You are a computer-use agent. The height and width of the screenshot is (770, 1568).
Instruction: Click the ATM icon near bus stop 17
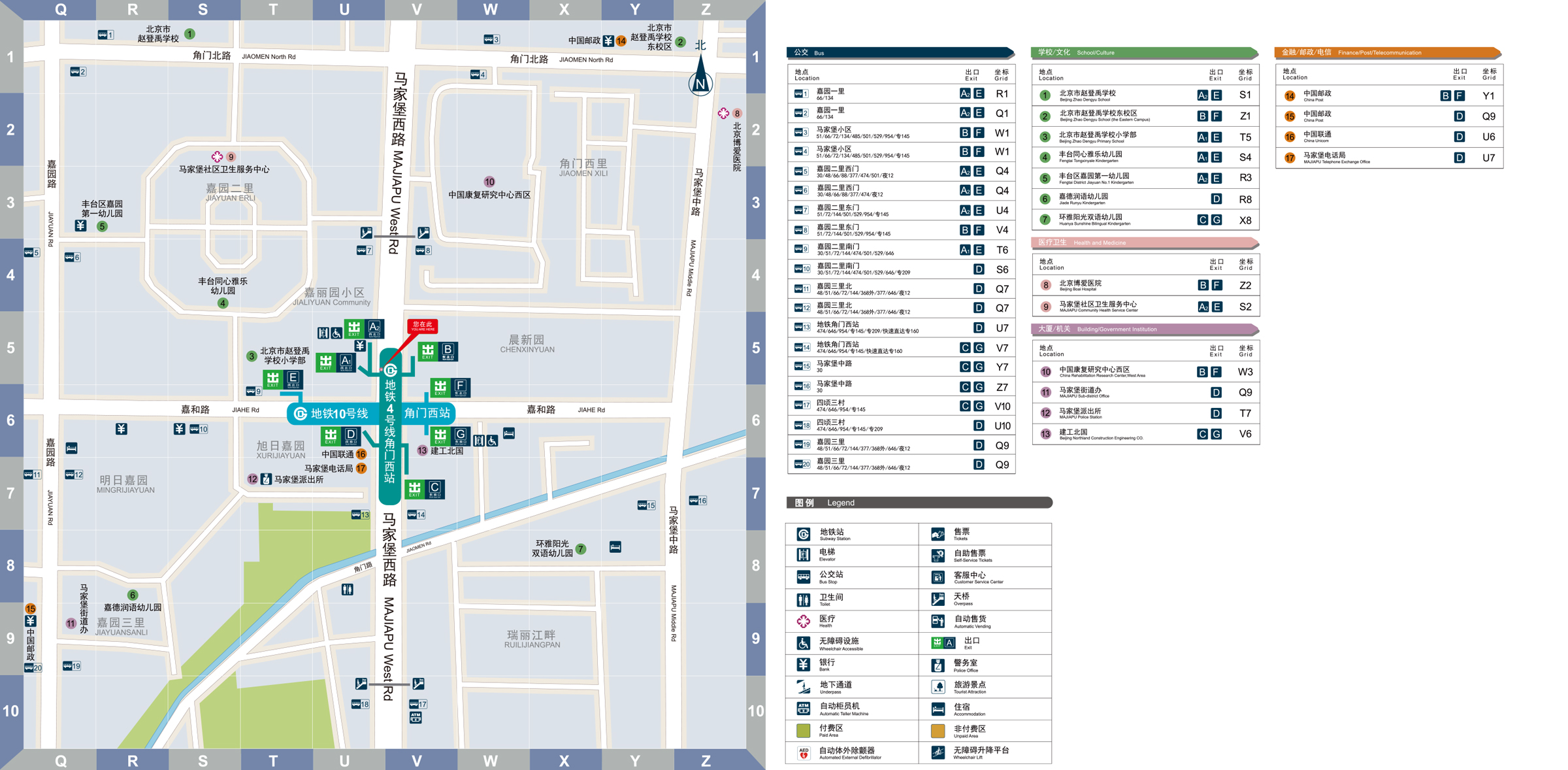click(x=416, y=717)
